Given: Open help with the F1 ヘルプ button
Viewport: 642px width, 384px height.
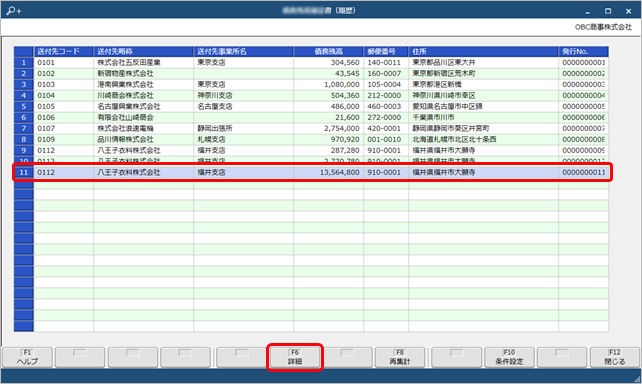Looking at the screenshot, I should (x=27, y=357).
